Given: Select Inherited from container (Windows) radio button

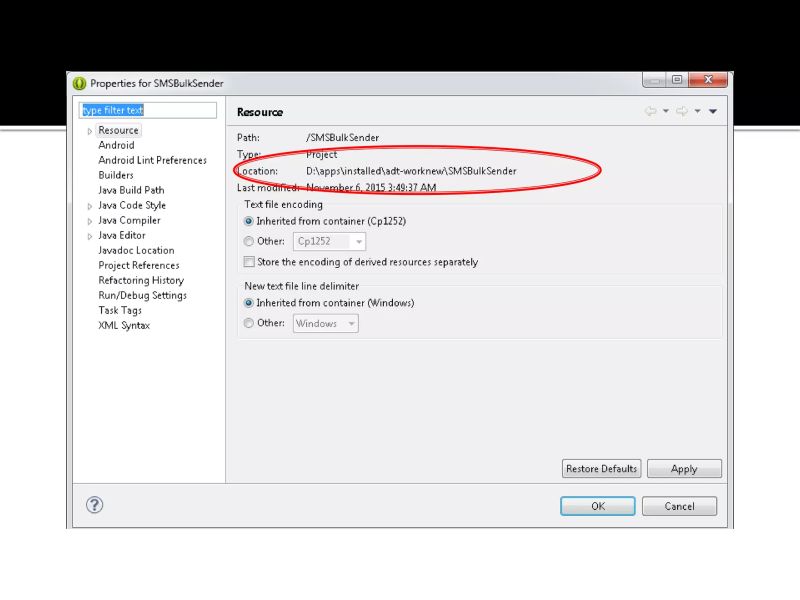Looking at the screenshot, I should click(249, 303).
